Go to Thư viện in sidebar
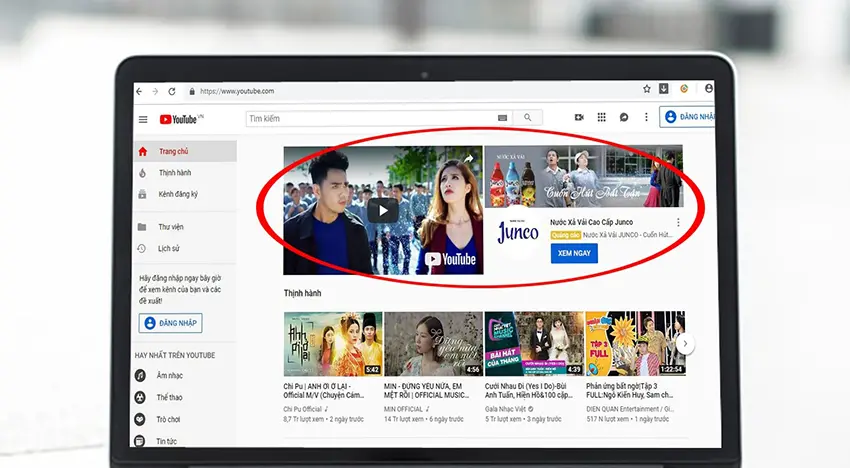Screen dimensions: 850x468 (x=170, y=227)
